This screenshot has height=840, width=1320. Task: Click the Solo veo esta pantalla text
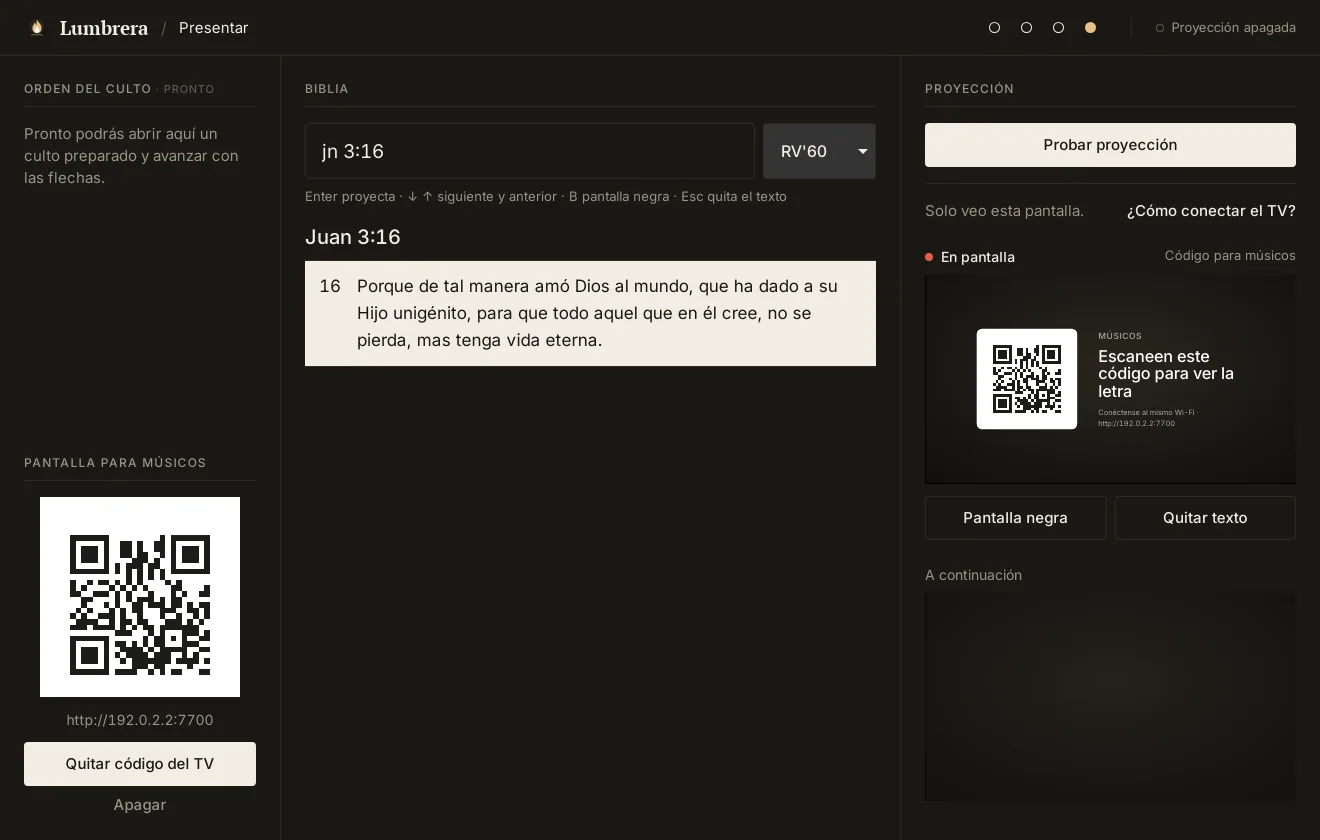(1004, 211)
